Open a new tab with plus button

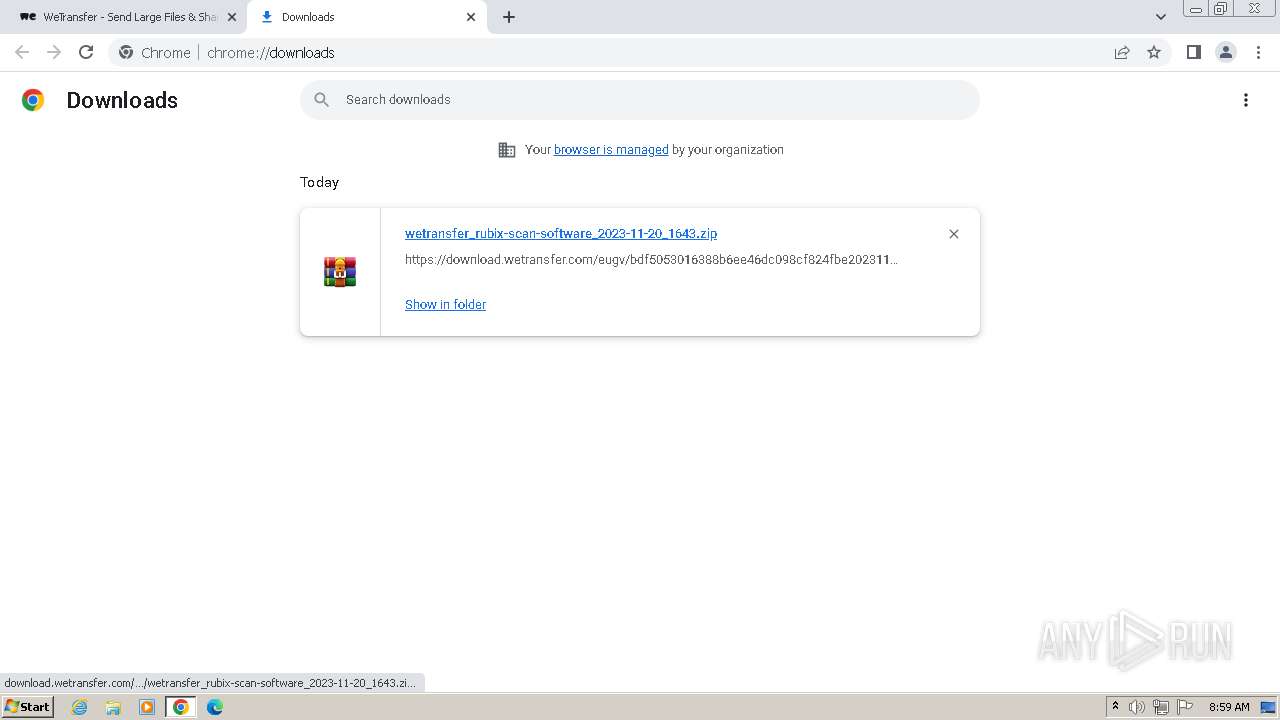(509, 17)
